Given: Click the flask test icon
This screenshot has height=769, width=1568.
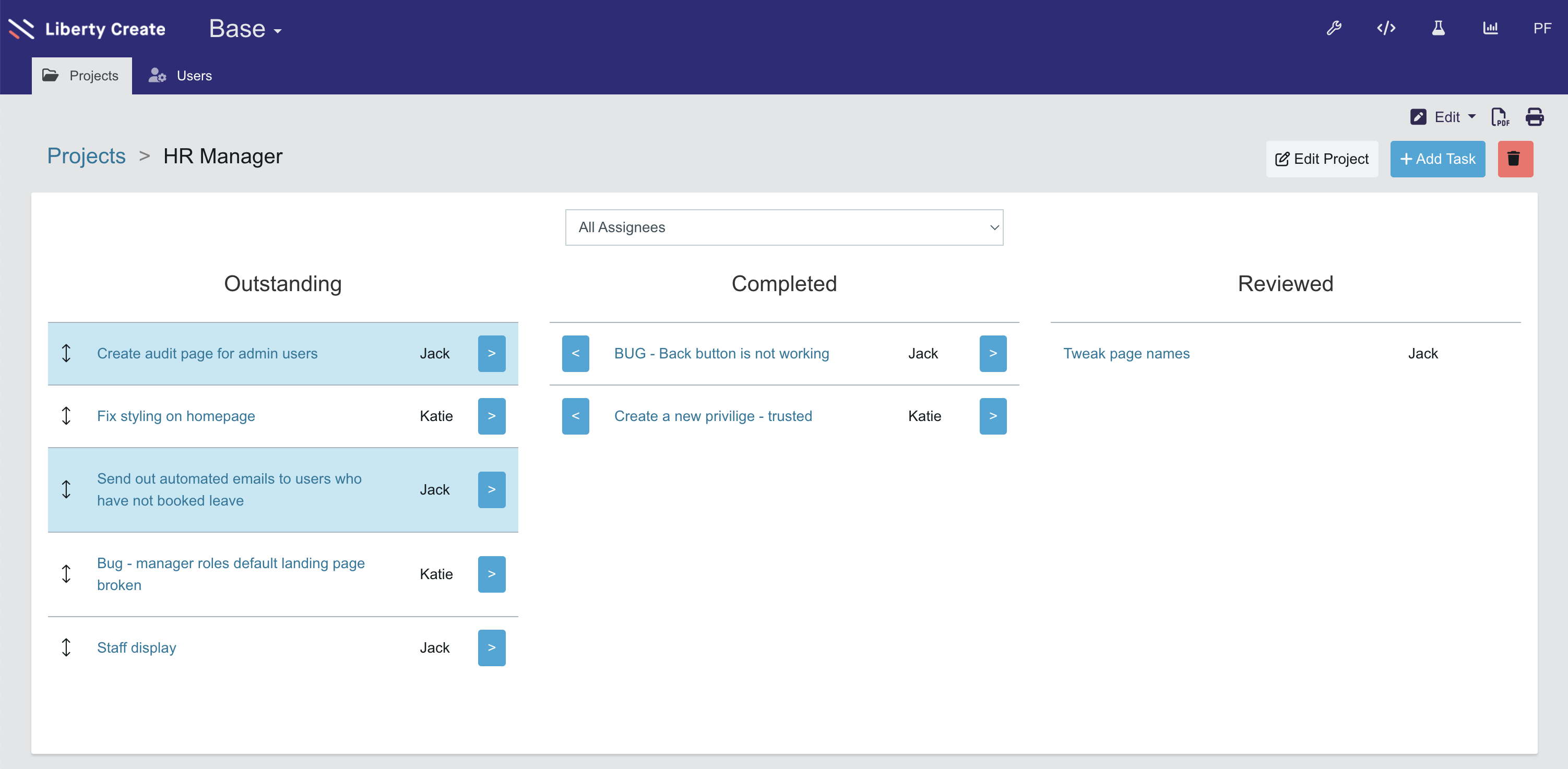Looking at the screenshot, I should [x=1438, y=28].
